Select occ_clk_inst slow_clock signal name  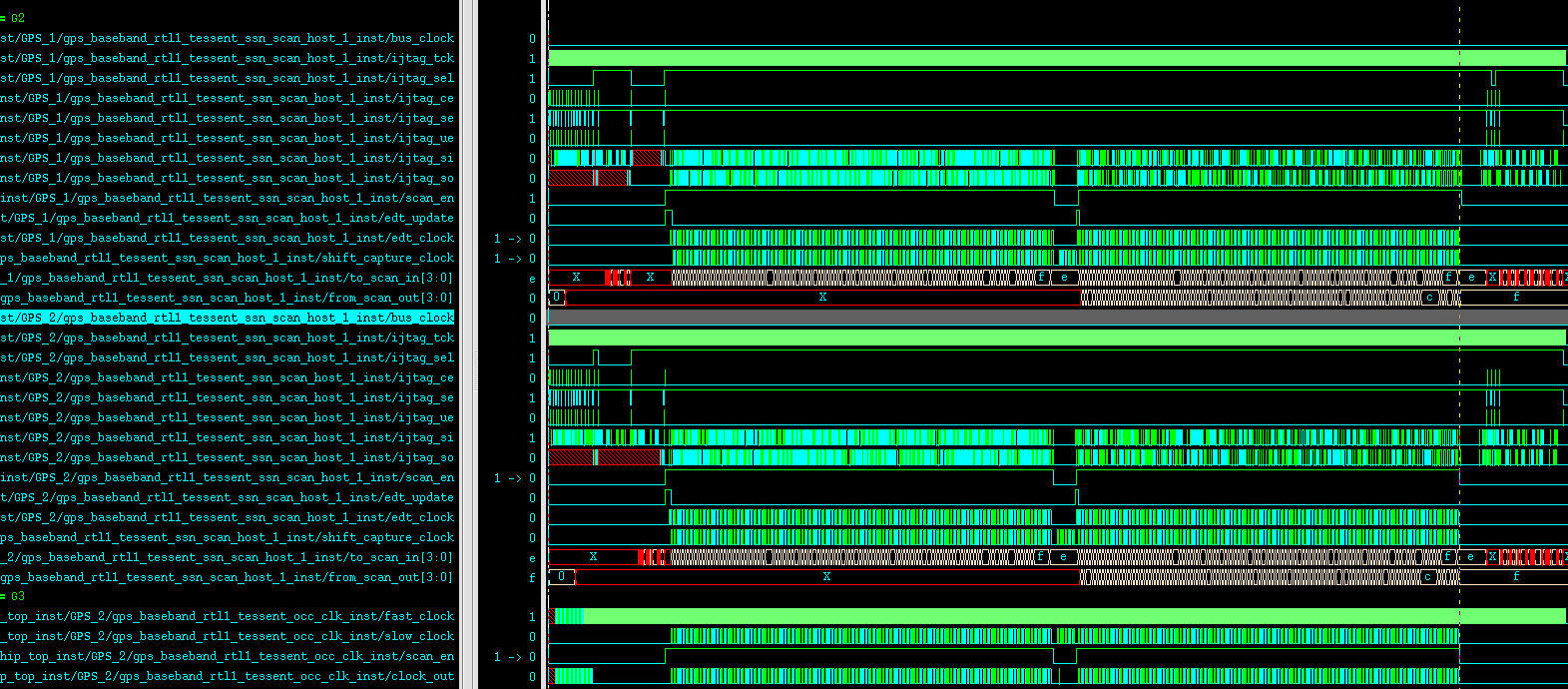(228, 636)
